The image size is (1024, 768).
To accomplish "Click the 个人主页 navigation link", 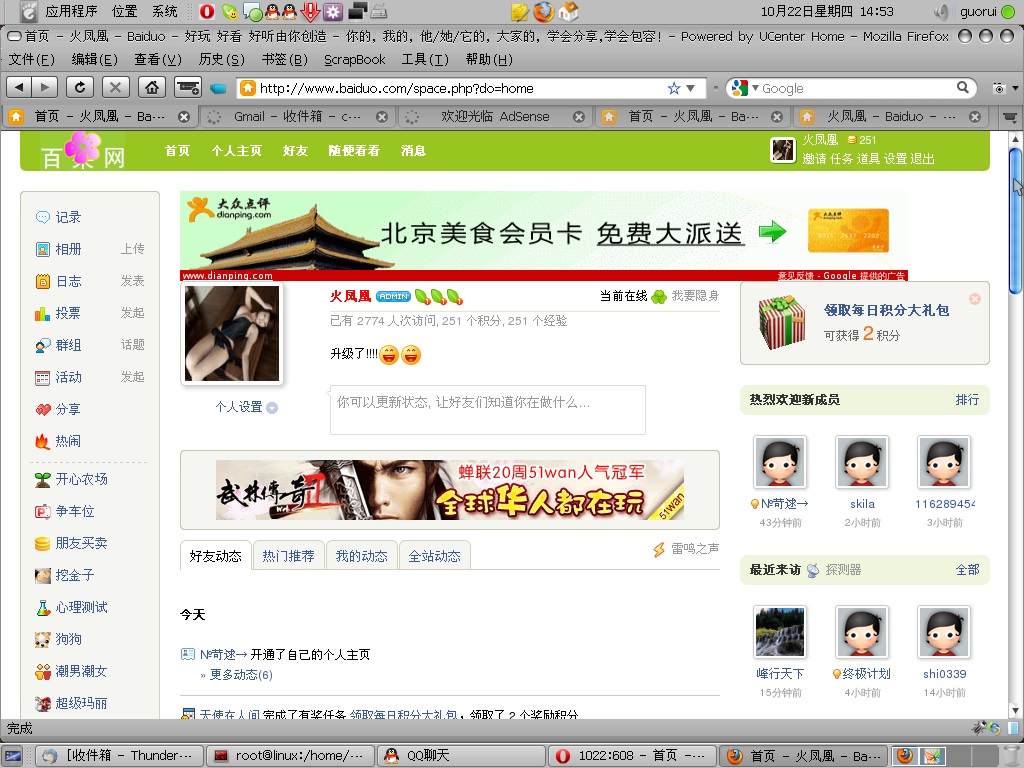I will (236, 151).
